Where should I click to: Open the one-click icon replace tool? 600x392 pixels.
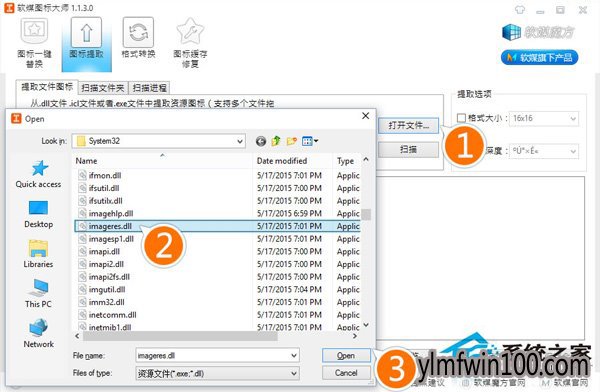click(34, 43)
